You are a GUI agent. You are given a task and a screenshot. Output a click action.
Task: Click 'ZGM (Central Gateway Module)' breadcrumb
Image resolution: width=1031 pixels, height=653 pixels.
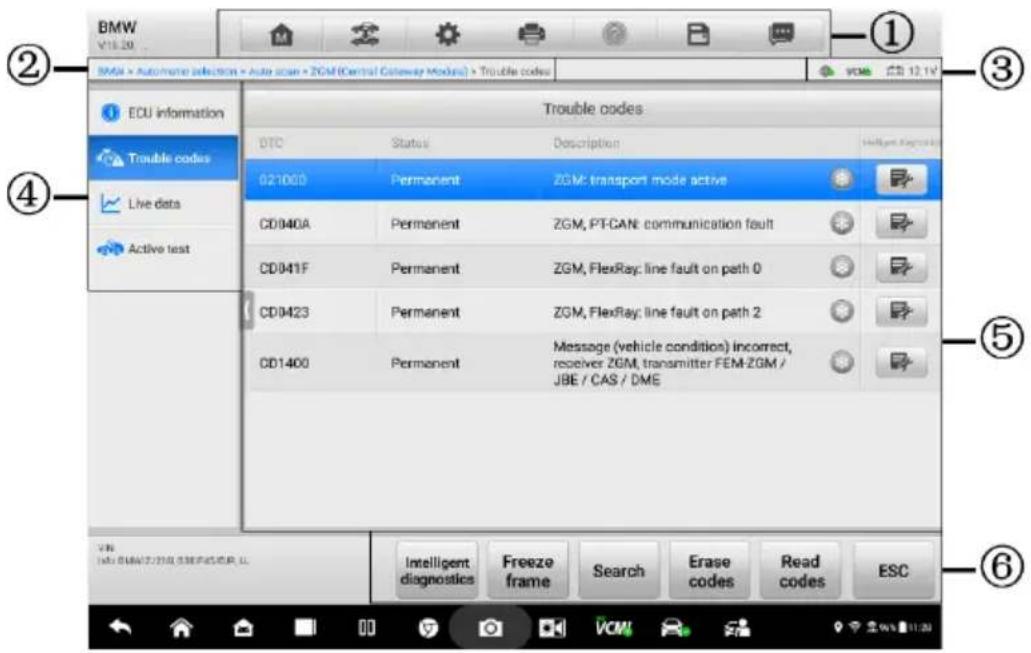(389, 71)
